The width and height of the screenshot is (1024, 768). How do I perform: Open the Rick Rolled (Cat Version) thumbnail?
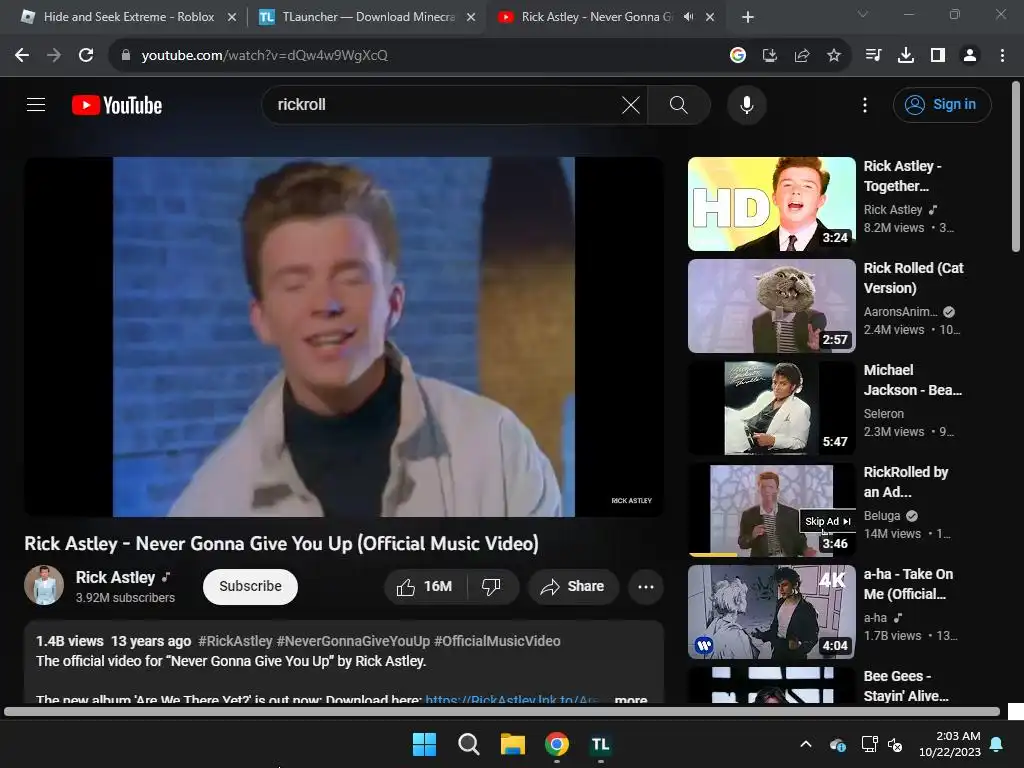(x=771, y=306)
